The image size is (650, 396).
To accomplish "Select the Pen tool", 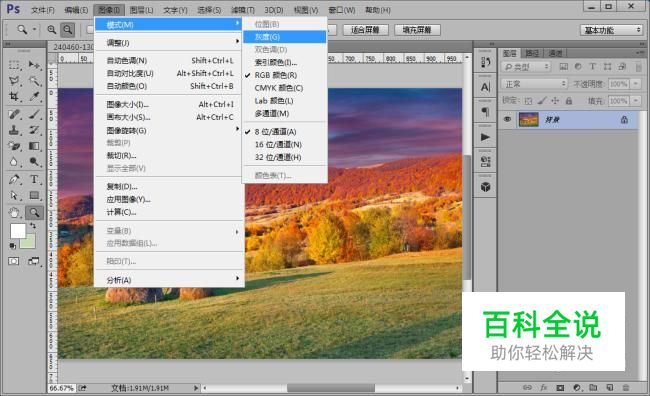I will click(14, 179).
